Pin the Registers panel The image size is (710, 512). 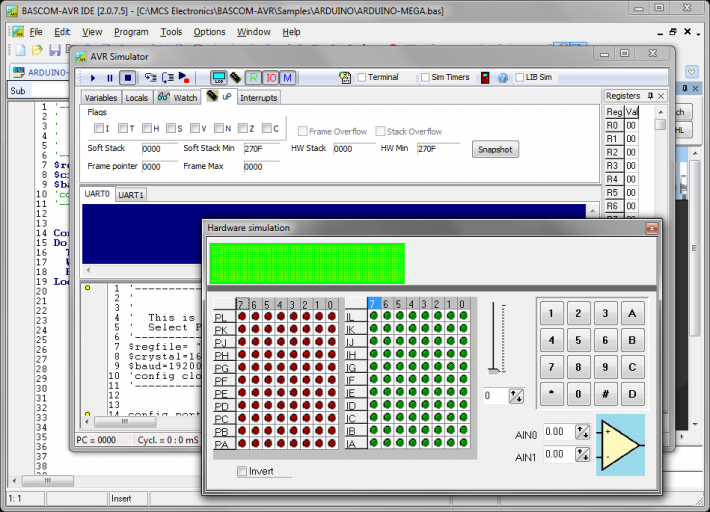pyautogui.click(x=650, y=96)
